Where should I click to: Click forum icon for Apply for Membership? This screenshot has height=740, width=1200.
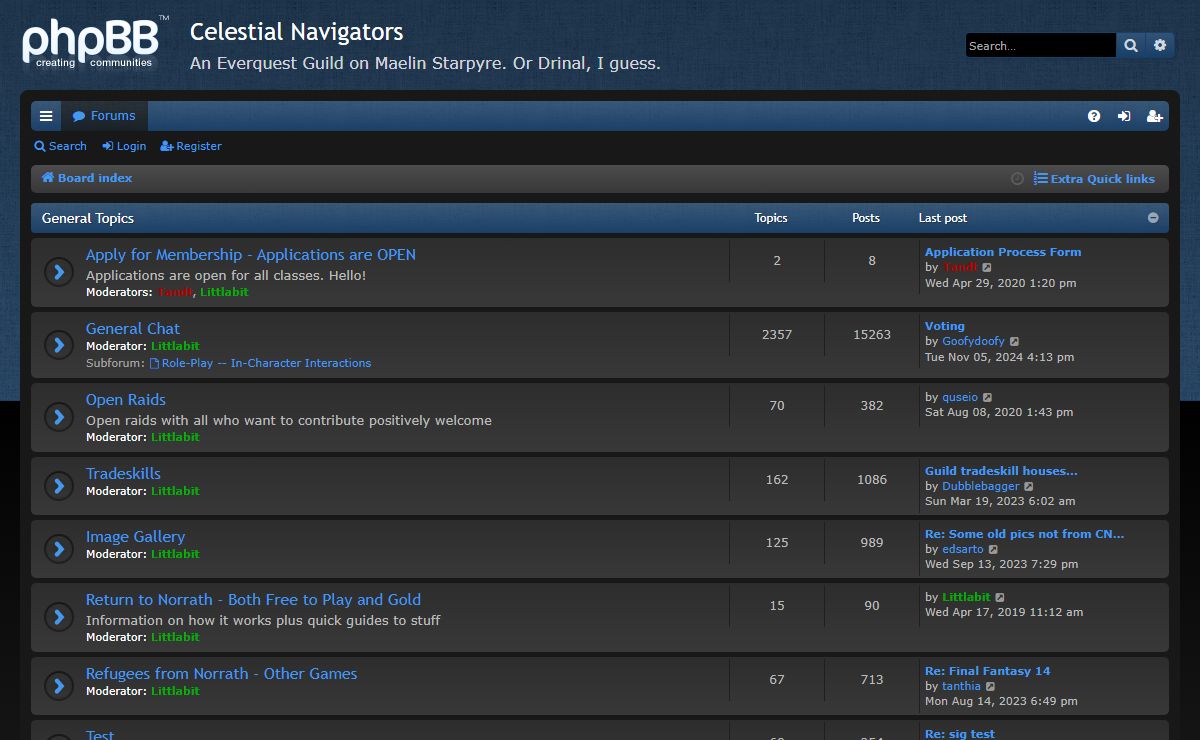pyautogui.click(x=59, y=272)
